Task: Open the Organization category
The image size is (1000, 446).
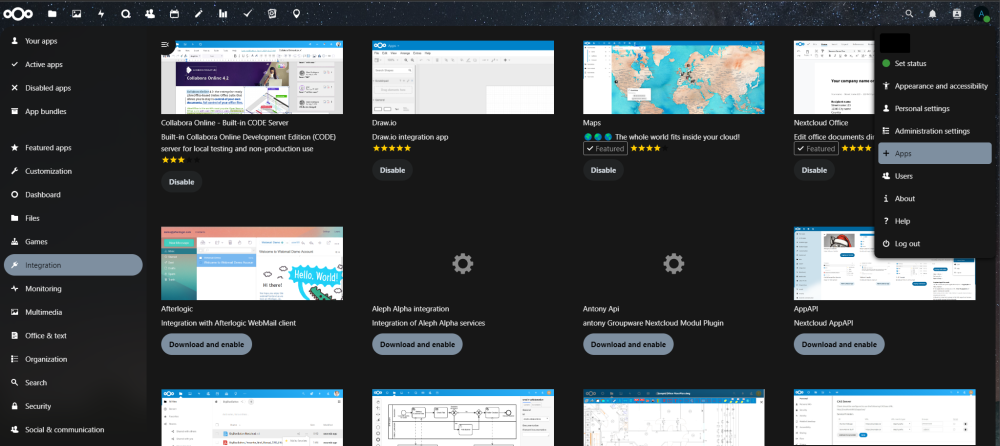Action: click(x=73, y=359)
